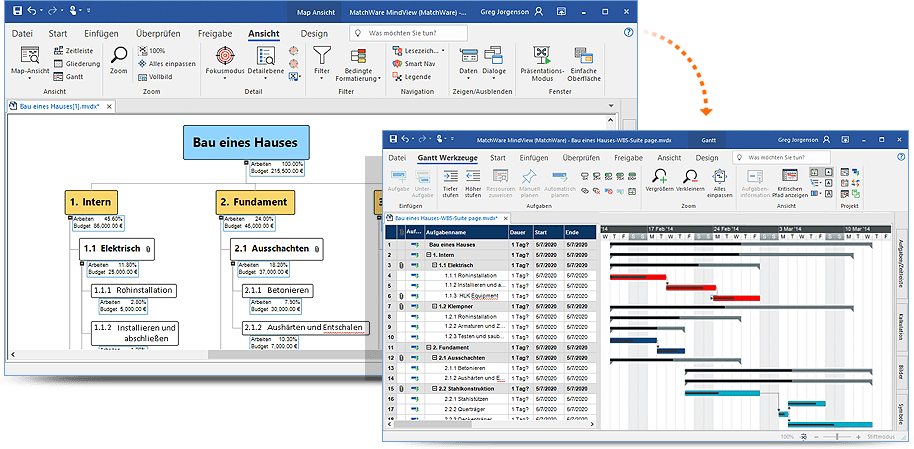Image resolution: width=914 pixels, height=449 pixels.
Task: Open Lesezeichen dropdown
Action: click(419, 51)
